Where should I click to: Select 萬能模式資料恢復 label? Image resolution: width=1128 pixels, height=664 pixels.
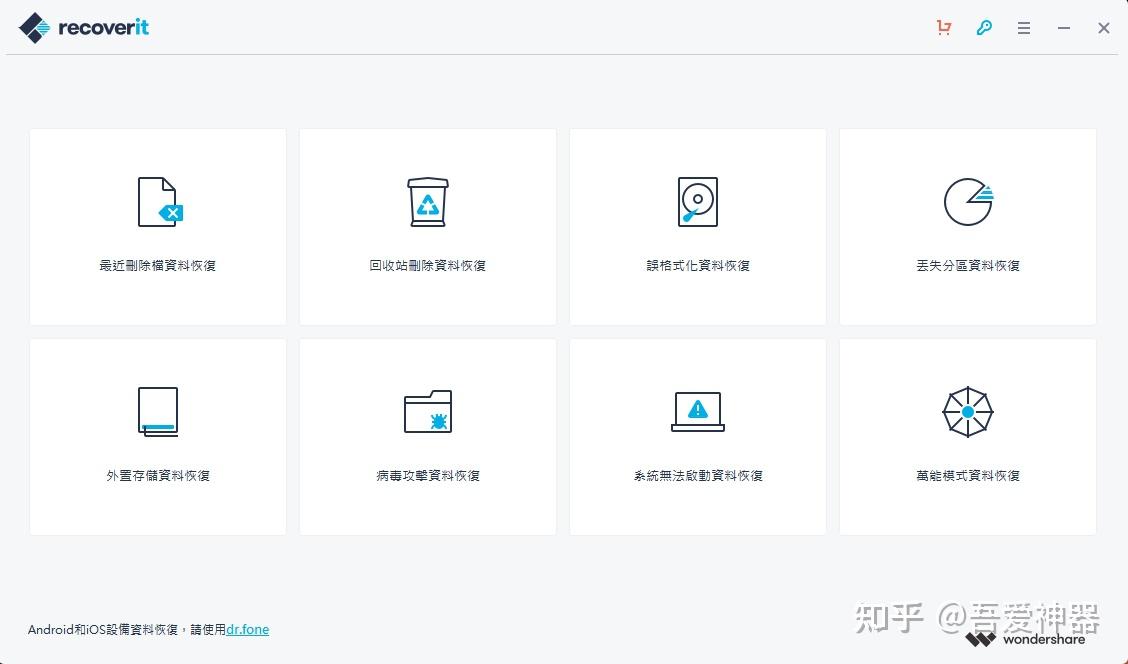[x=968, y=476]
